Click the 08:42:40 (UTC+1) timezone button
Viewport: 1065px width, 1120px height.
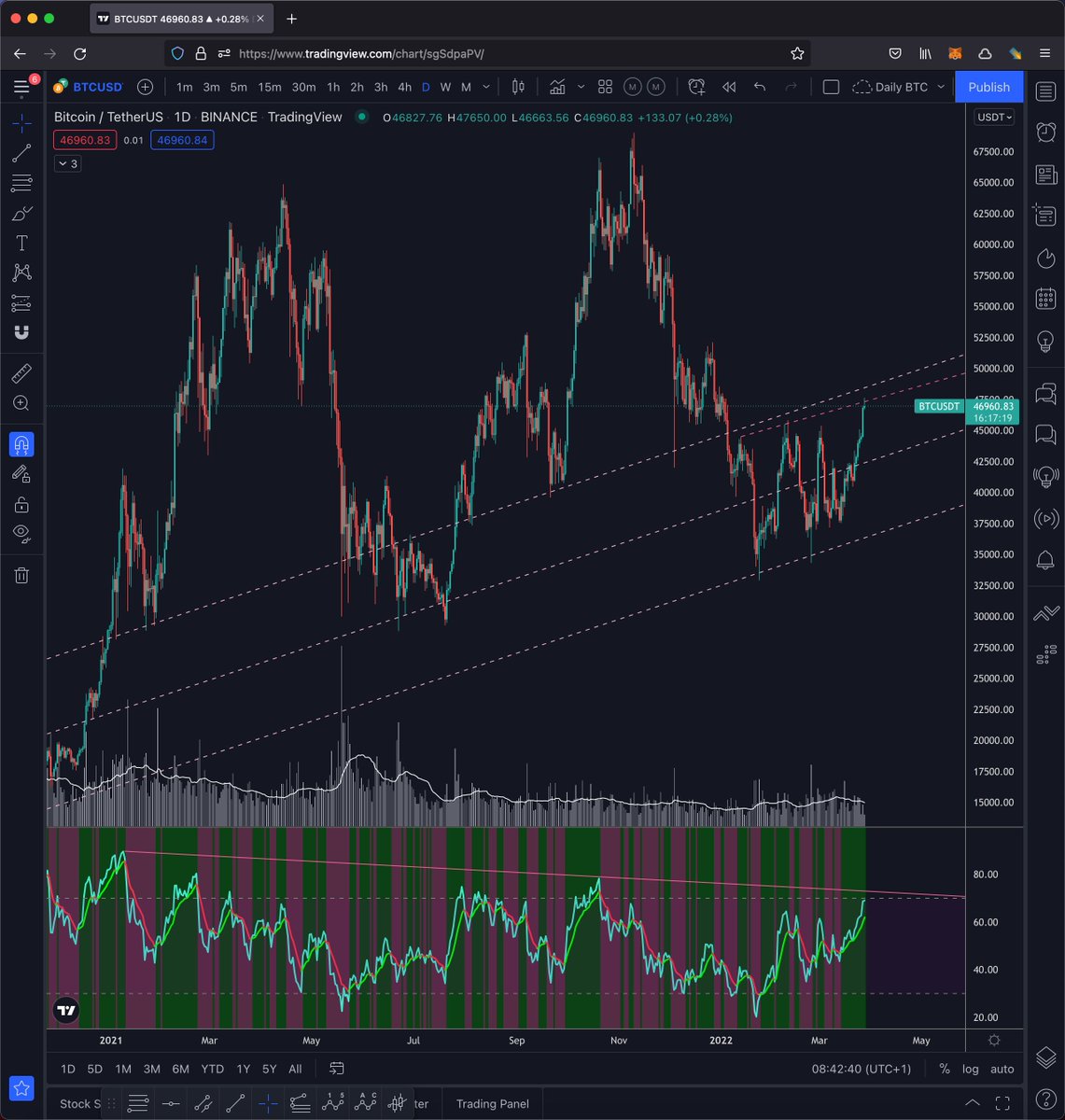[x=860, y=1069]
